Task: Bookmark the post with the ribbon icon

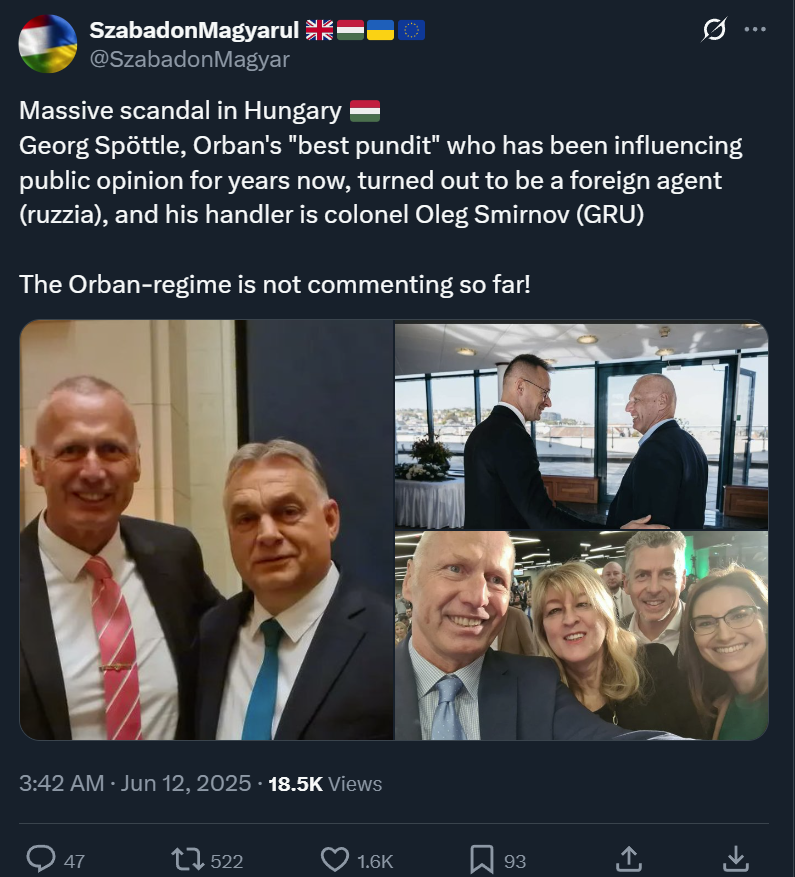Action: [481, 859]
